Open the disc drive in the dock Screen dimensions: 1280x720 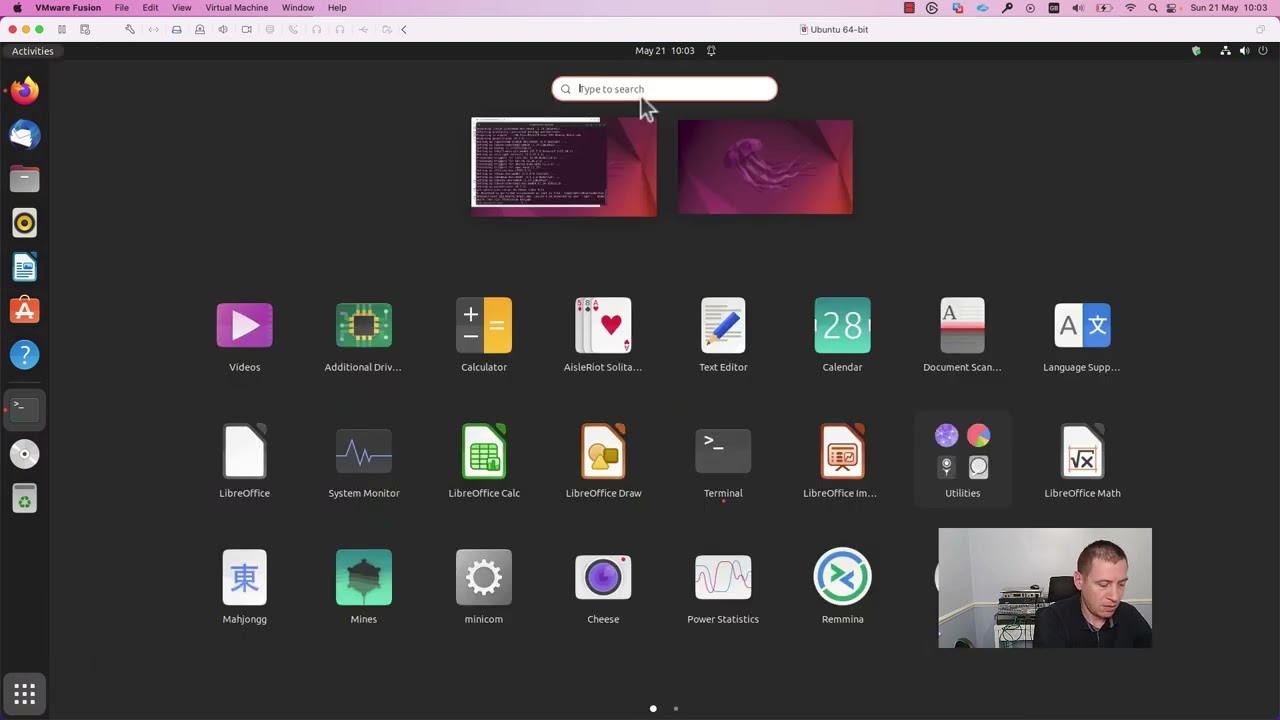pyautogui.click(x=25, y=454)
